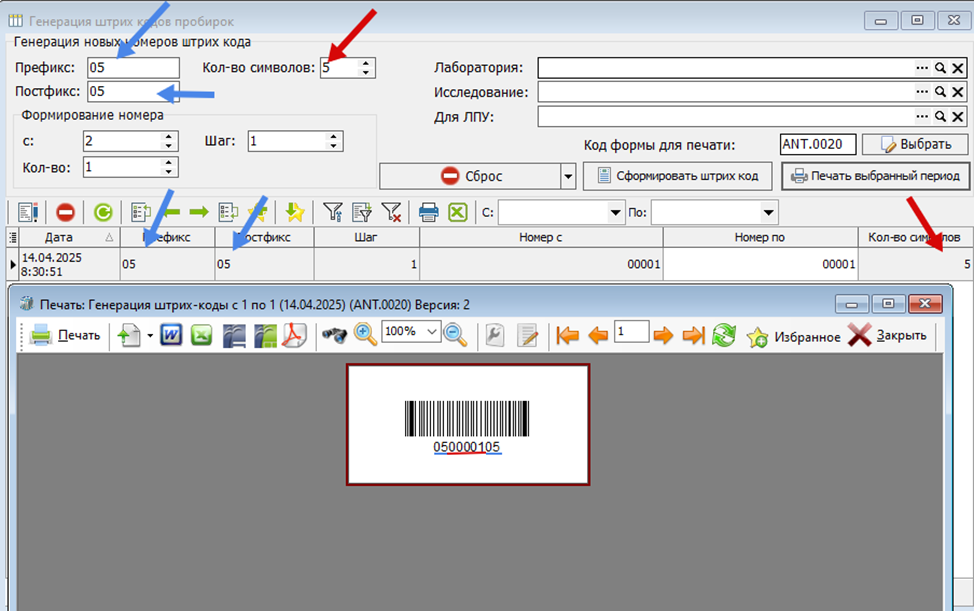The image size is (974, 611).
Task: Click Сформировать штрих код button
Action: (677, 176)
